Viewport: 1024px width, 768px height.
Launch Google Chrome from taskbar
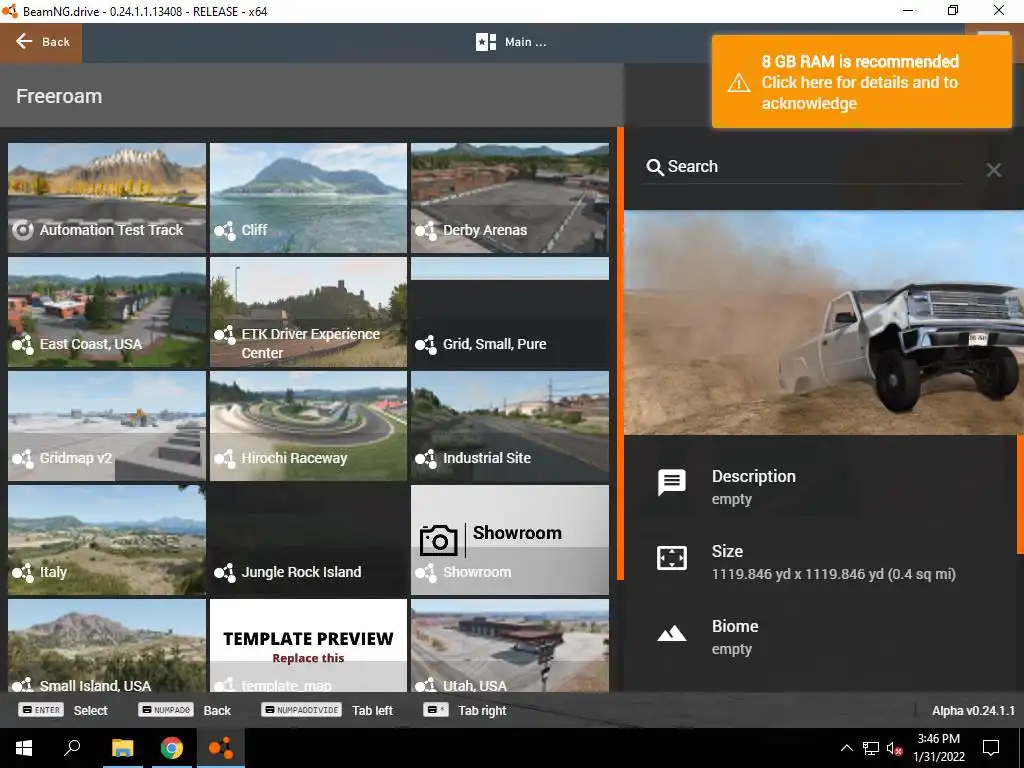pyautogui.click(x=172, y=748)
